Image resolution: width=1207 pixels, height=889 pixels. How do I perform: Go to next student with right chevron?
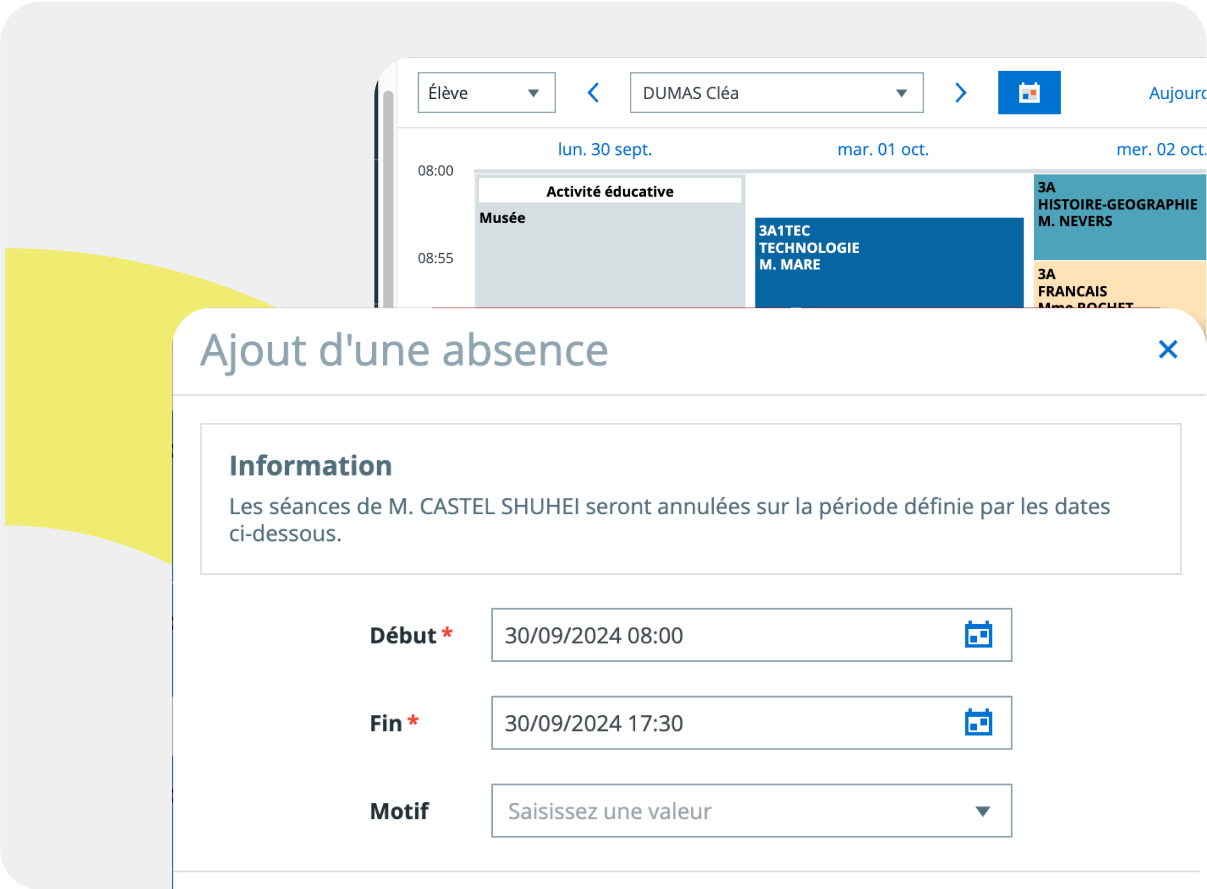(x=961, y=93)
